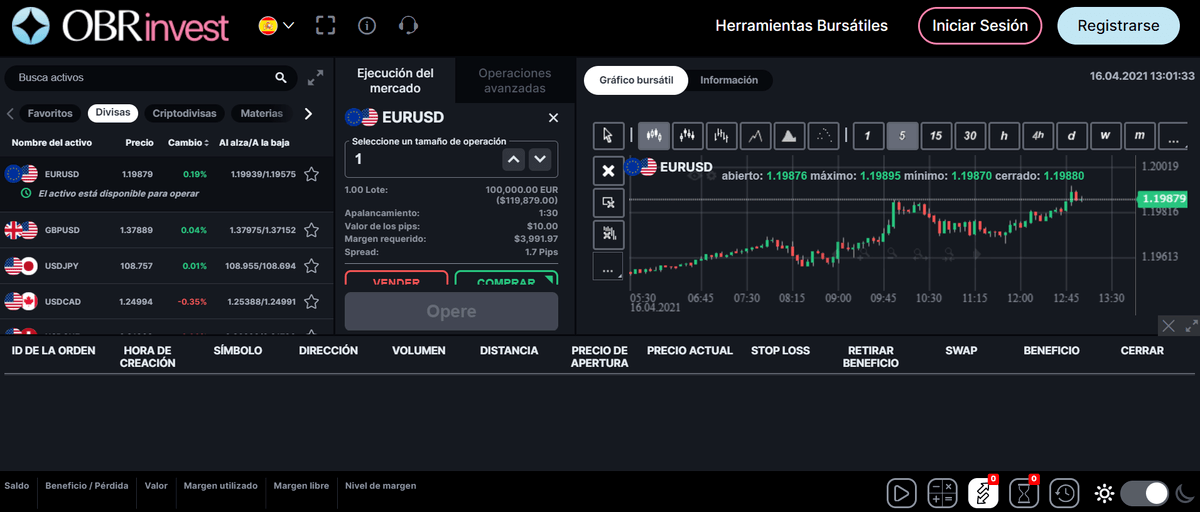Image resolution: width=1200 pixels, height=512 pixels.
Task: Open the trade history clock icon
Action: (1064, 493)
